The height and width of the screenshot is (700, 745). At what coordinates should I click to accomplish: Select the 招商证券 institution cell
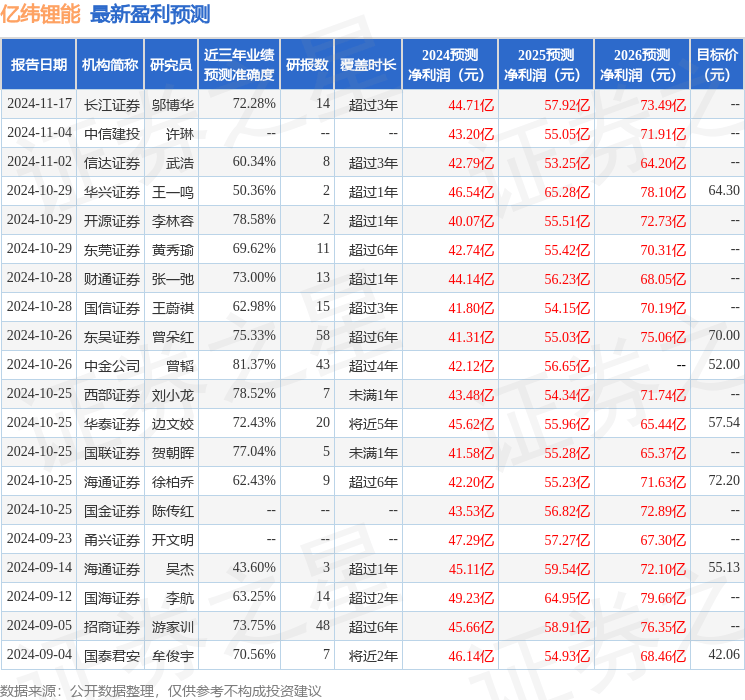point(112,627)
